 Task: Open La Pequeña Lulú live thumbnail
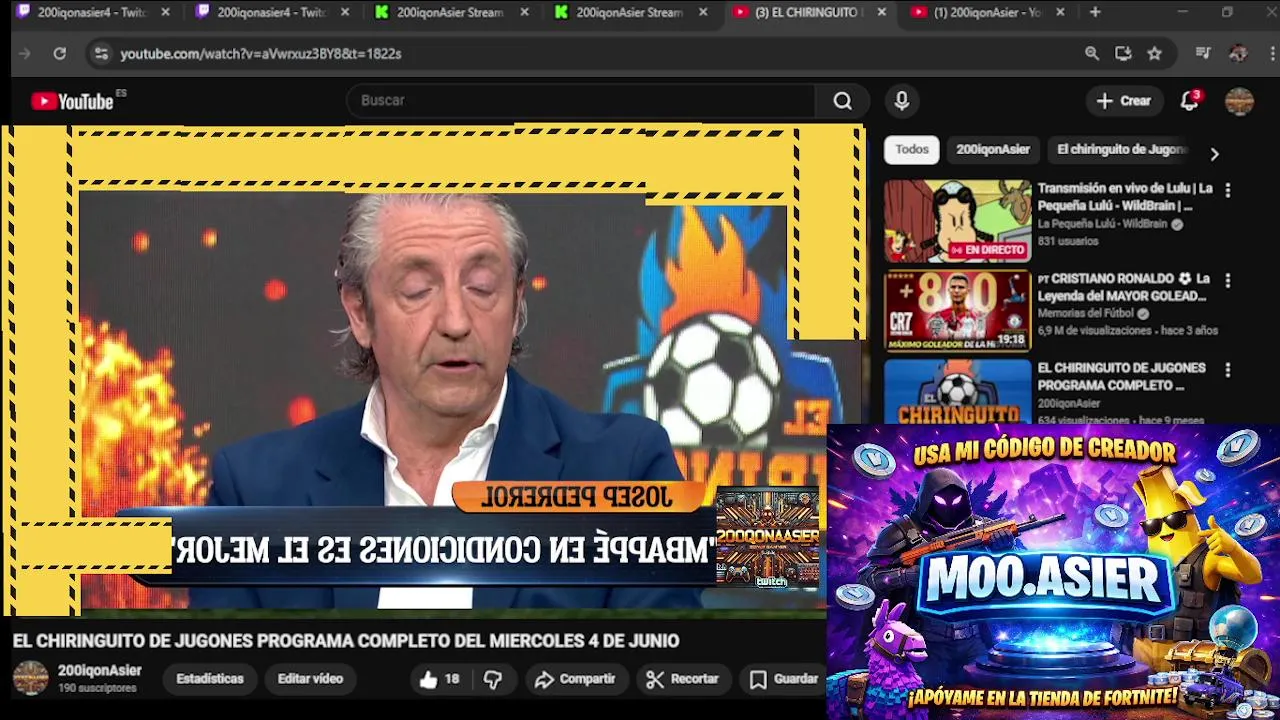point(957,221)
